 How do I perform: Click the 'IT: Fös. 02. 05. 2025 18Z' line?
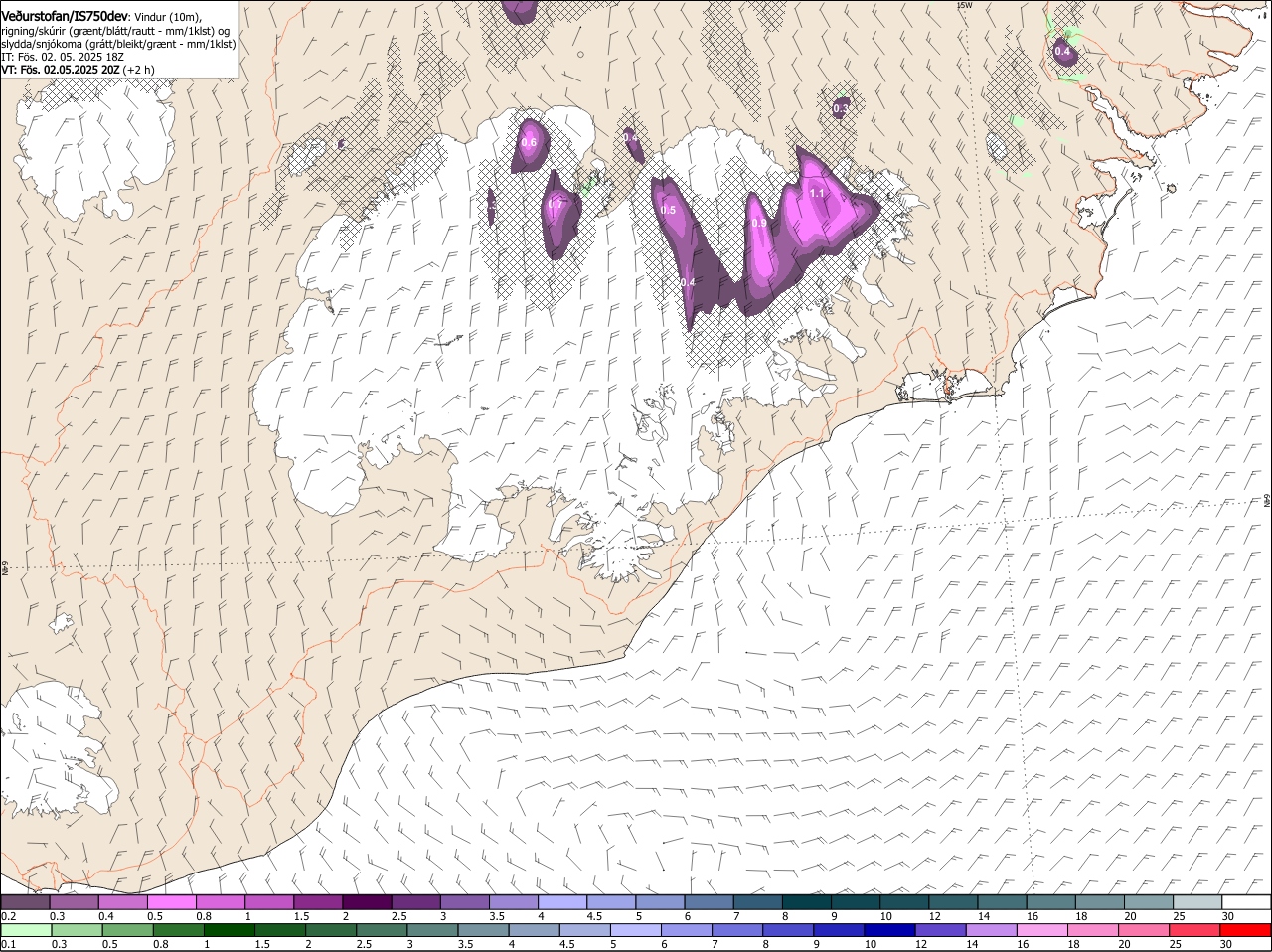pos(62,58)
